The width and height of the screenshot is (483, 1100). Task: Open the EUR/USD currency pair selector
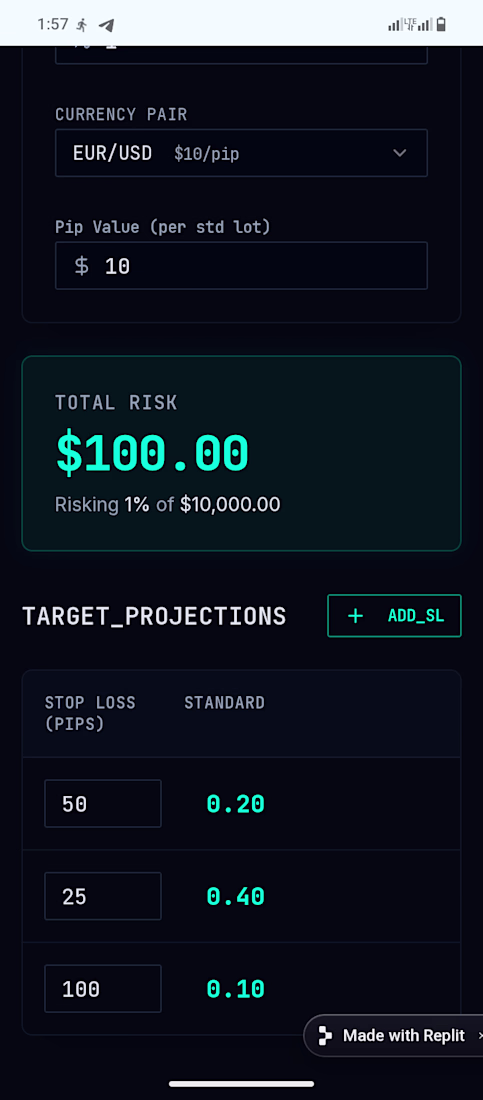(x=242, y=153)
